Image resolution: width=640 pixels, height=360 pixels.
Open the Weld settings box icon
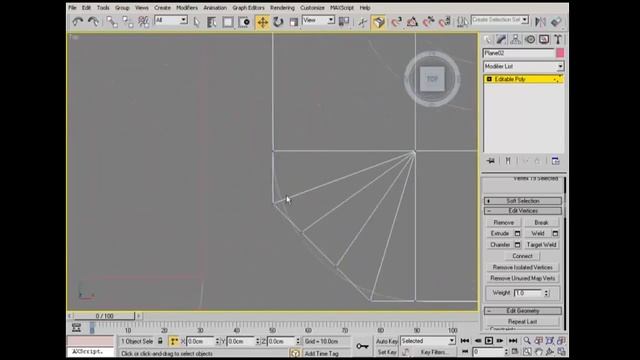(x=555, y=233)
